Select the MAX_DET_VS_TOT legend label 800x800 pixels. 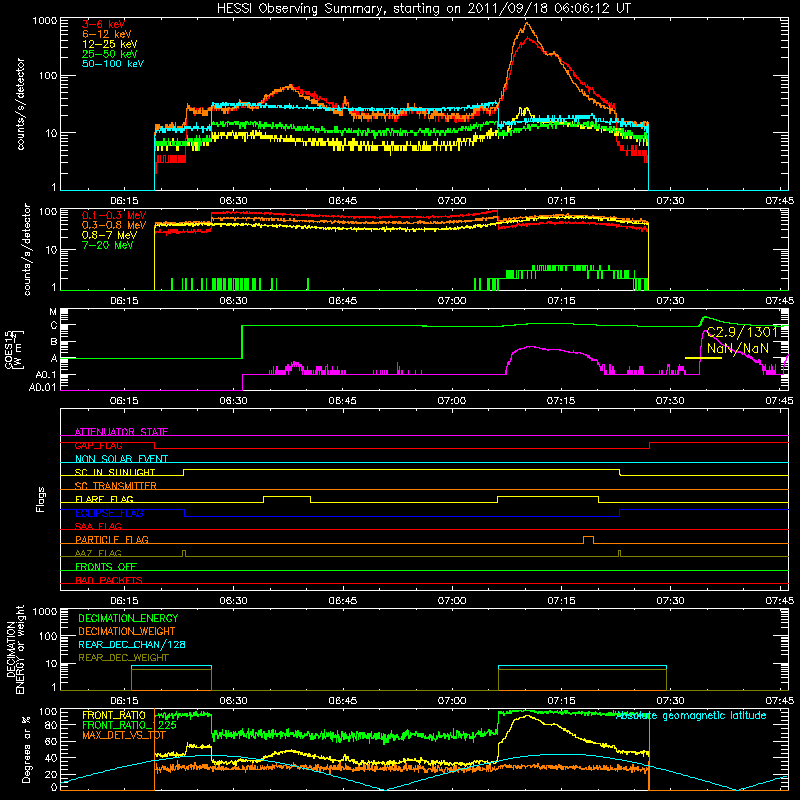124,735
